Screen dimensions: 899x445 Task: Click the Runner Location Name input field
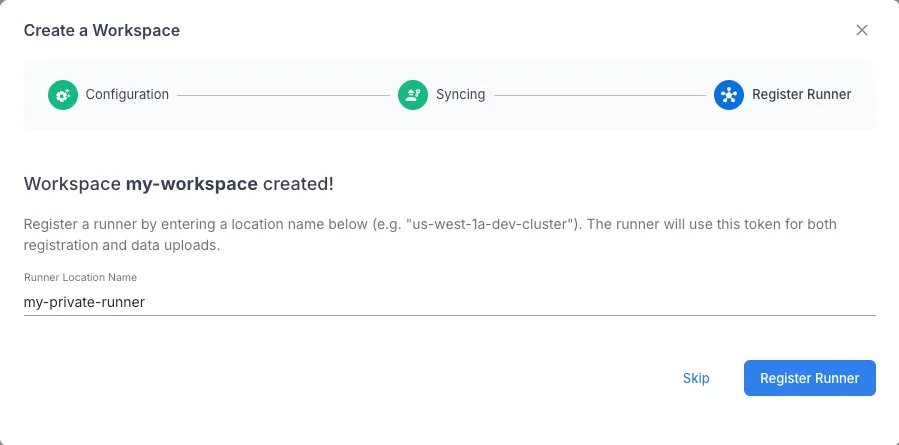pos(450,302)
